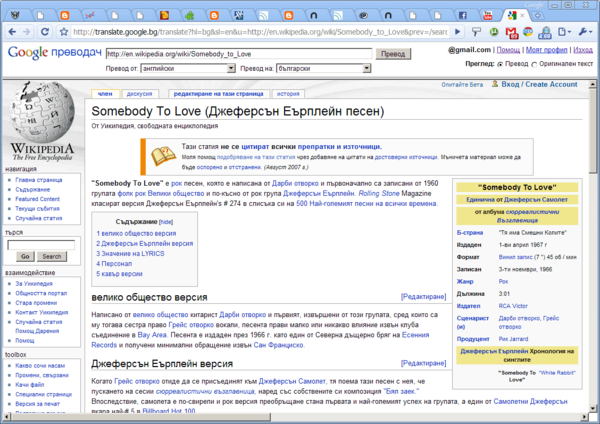Image resolution: width=600 pixels, height=424 pixels.
Task: Open редактиране на тази страница tab
Action: 218,94
